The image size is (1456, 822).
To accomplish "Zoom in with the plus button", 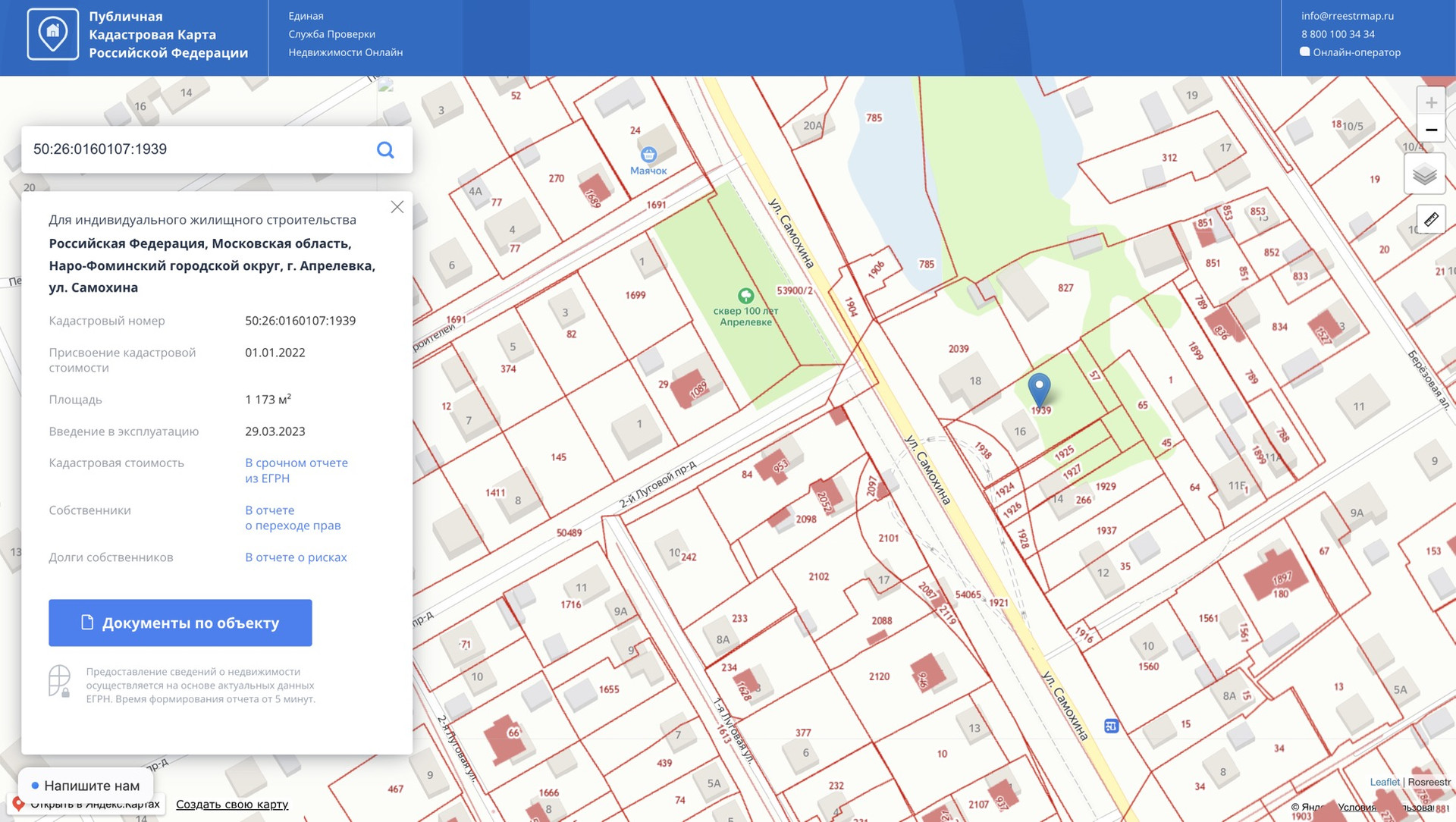I will coord(1431,102).
